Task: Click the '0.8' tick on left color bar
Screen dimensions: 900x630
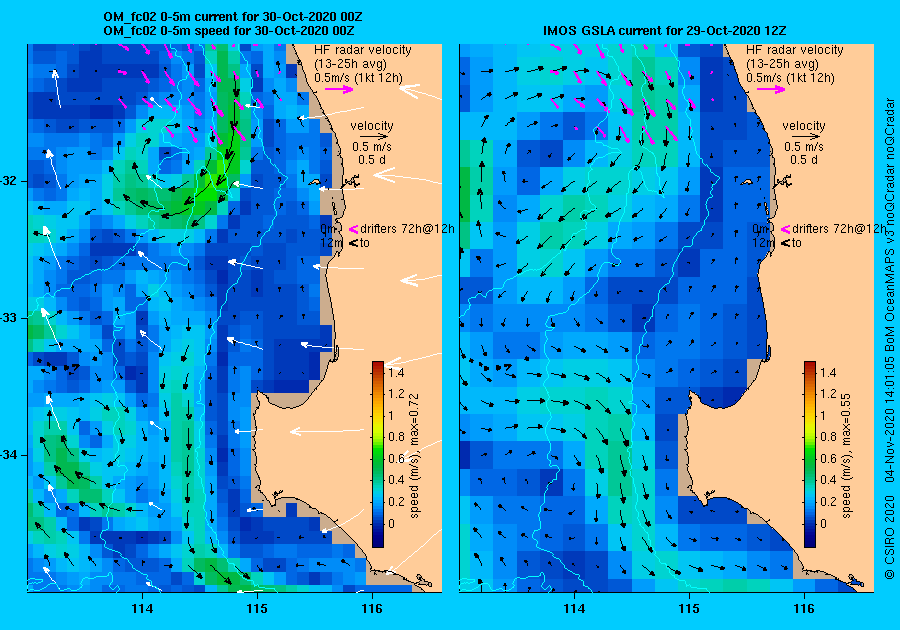Action: coord(396,437)
